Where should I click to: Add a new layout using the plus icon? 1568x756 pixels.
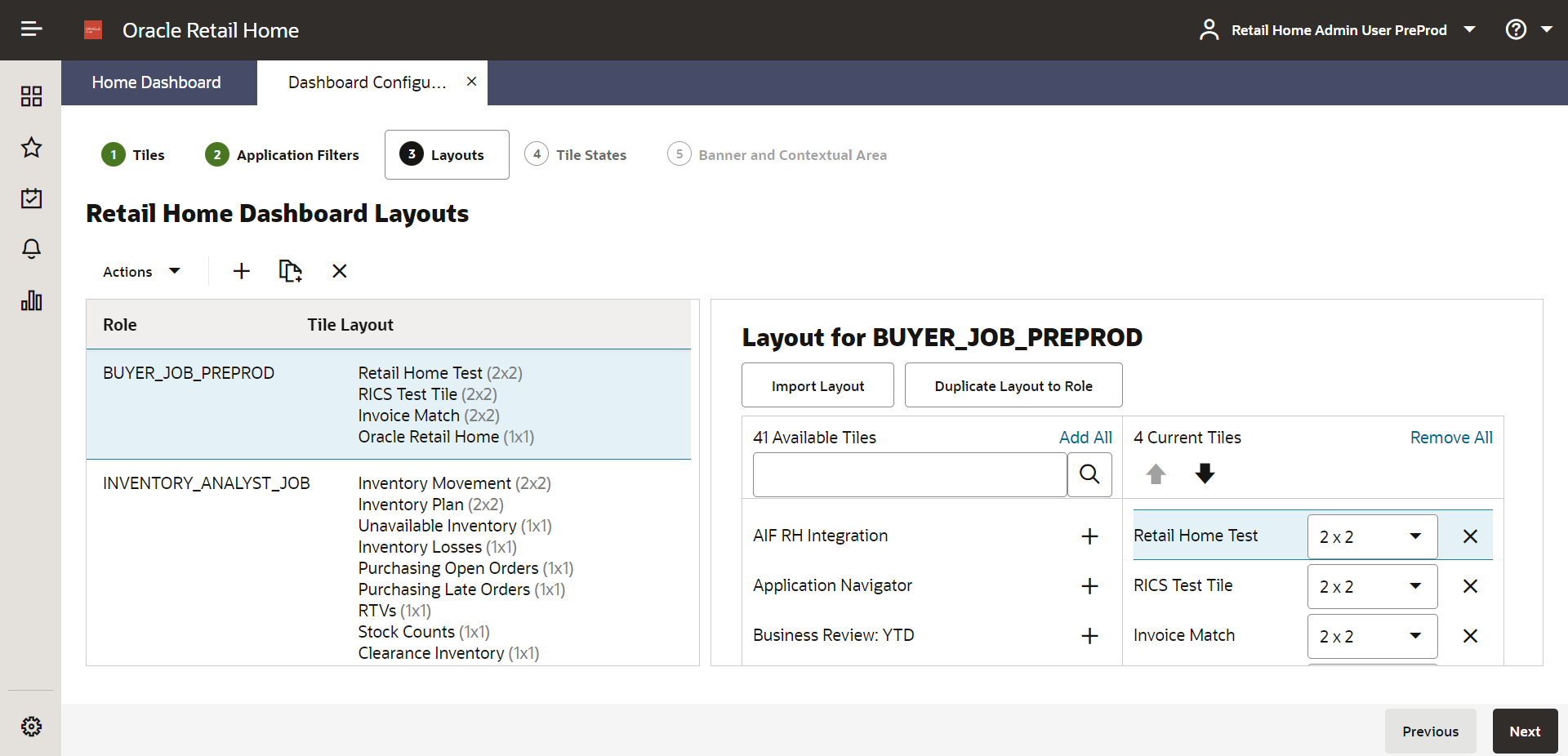[241, 271]
